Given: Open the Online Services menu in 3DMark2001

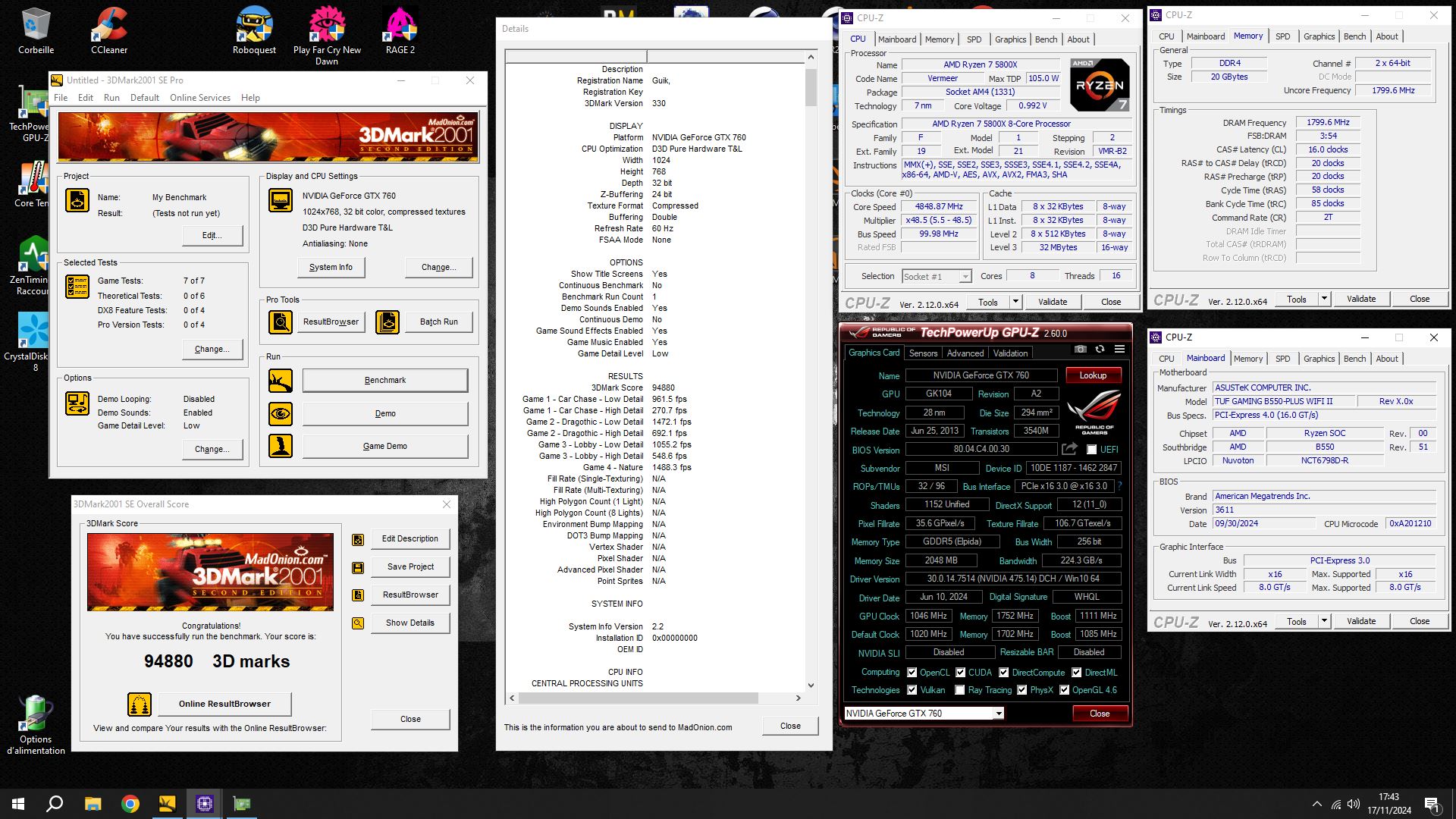Looking at the screenshot, I should [x=200, y=98].
